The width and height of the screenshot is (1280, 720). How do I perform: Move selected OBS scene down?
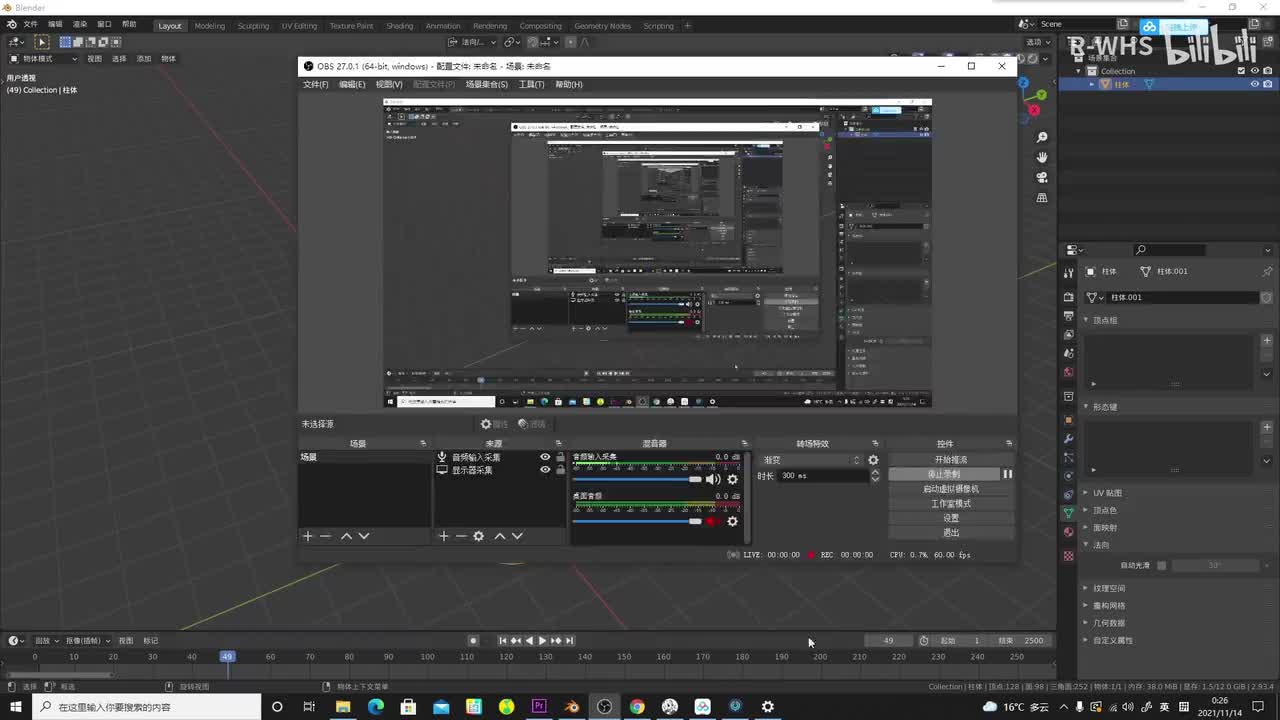[364, 536]
